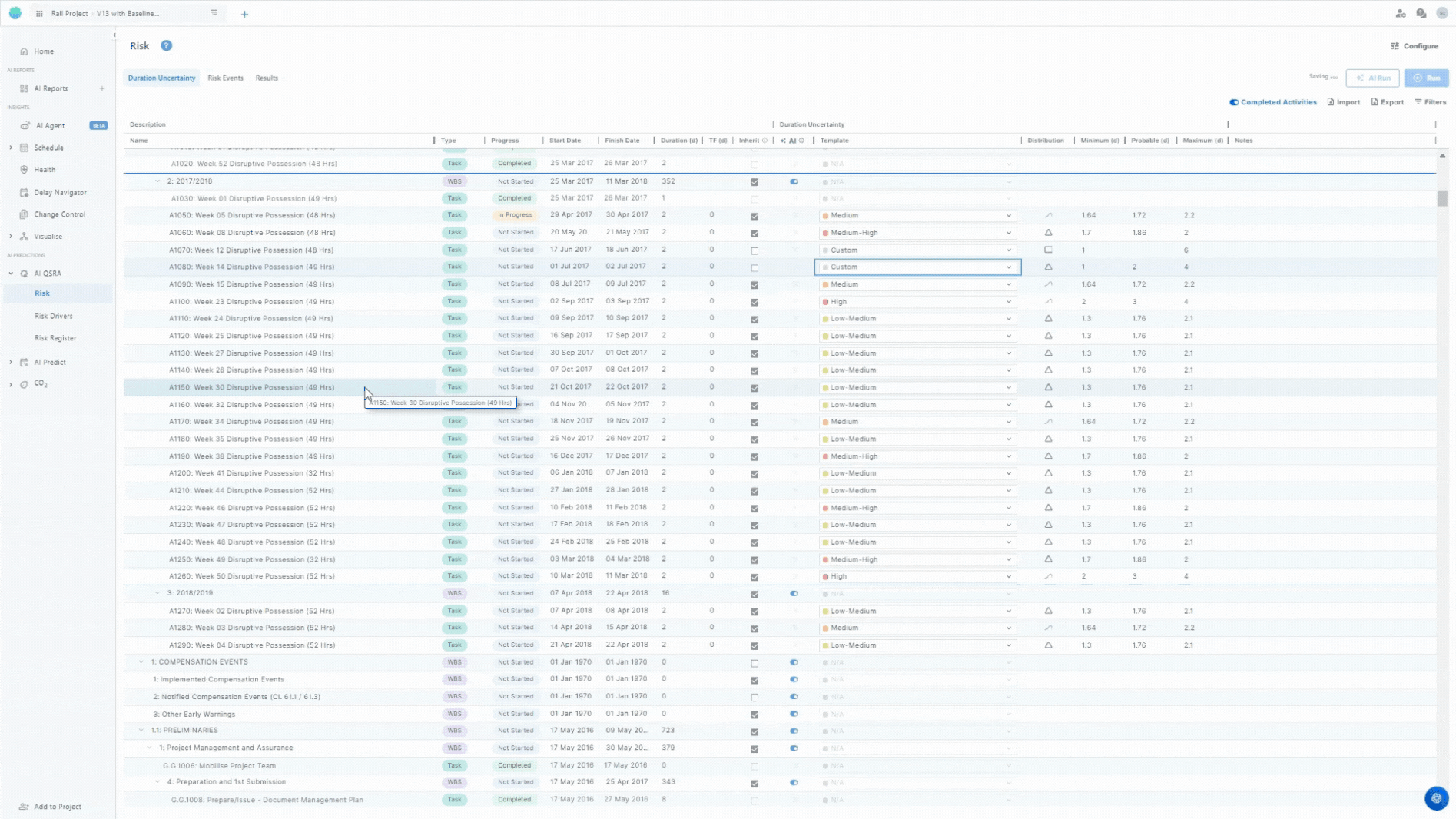Open share users icon top right

click(x=1401, y=14)
